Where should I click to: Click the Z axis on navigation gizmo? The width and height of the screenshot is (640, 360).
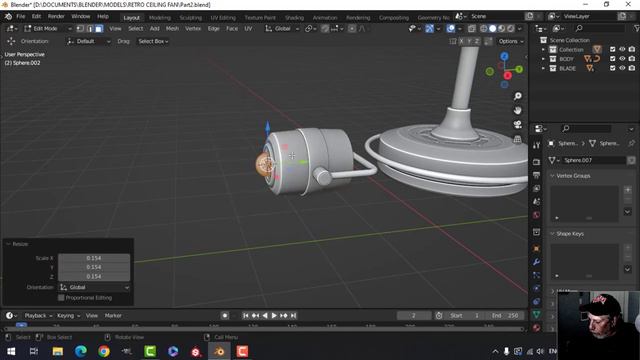tap(504, 56)
